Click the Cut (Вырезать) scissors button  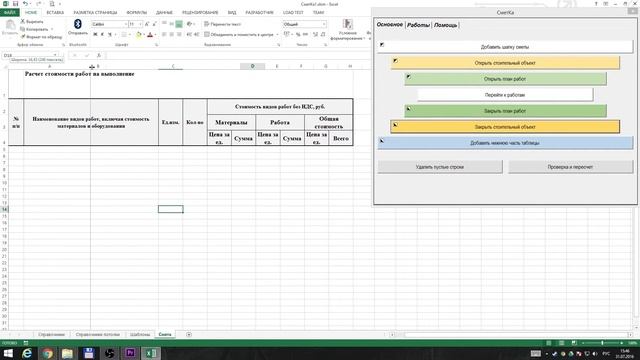pos(32,21)
